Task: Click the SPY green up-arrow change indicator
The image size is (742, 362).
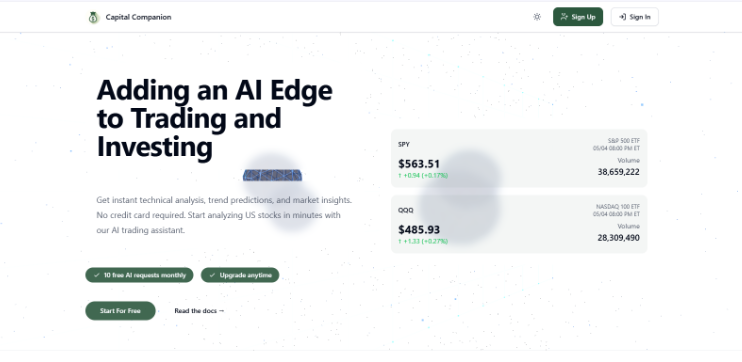Action: [423, 176]
